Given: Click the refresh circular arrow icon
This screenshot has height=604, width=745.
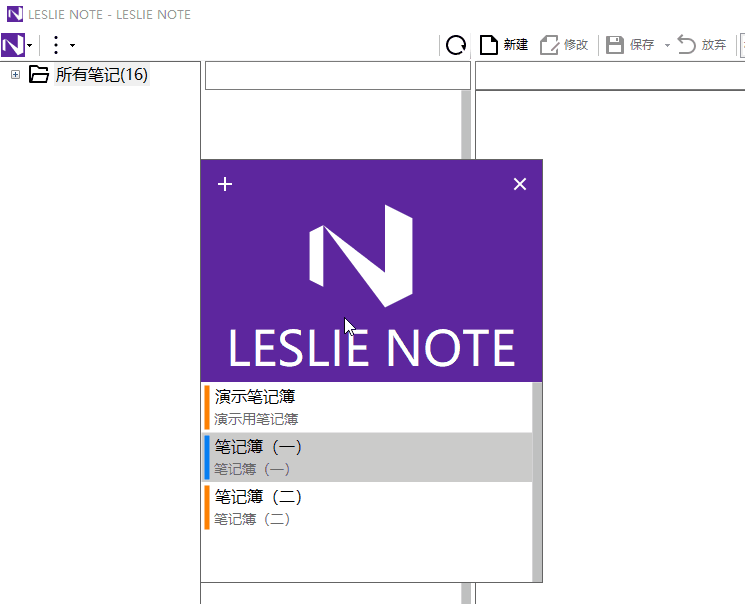Looking at the screenshot, I should [456, 45].
